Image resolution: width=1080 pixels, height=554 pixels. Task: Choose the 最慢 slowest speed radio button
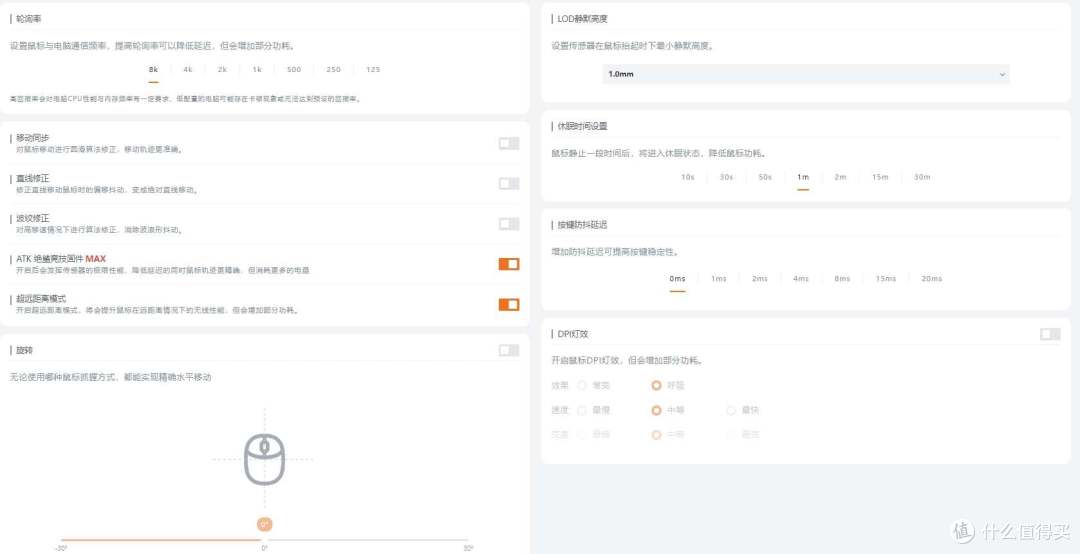(x=583, y=410)
